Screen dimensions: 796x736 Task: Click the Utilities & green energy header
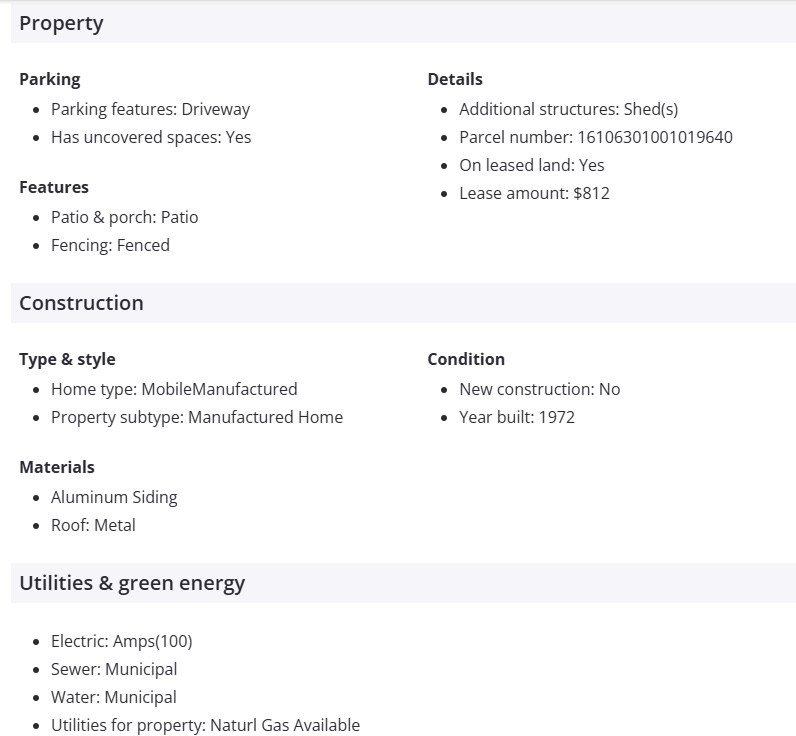[x=132, y=583]
